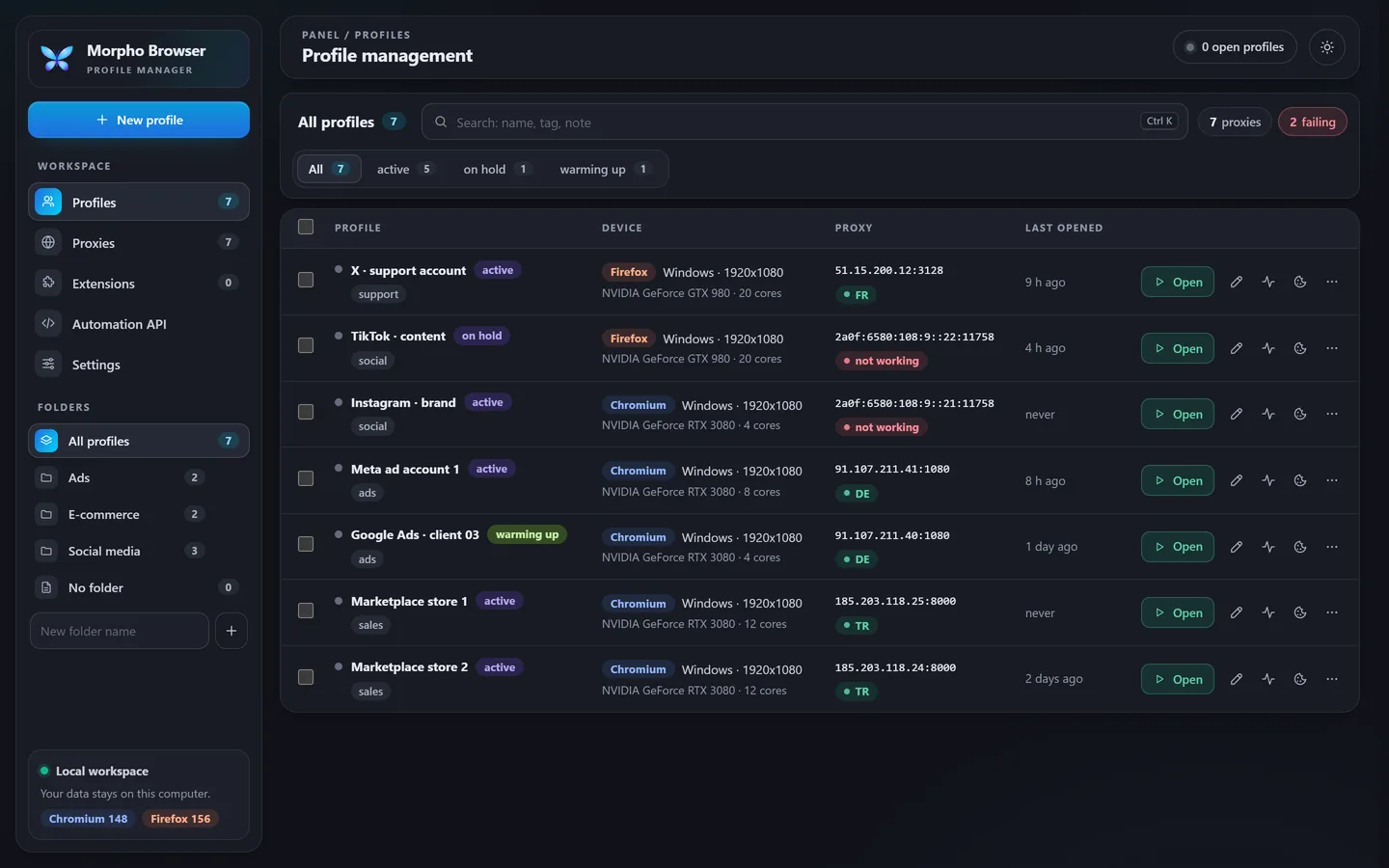Image resolution: width=1389 pixels, height=868 pixels.
Task: Select the TikTok · content row checkbox
Action: 306,345
